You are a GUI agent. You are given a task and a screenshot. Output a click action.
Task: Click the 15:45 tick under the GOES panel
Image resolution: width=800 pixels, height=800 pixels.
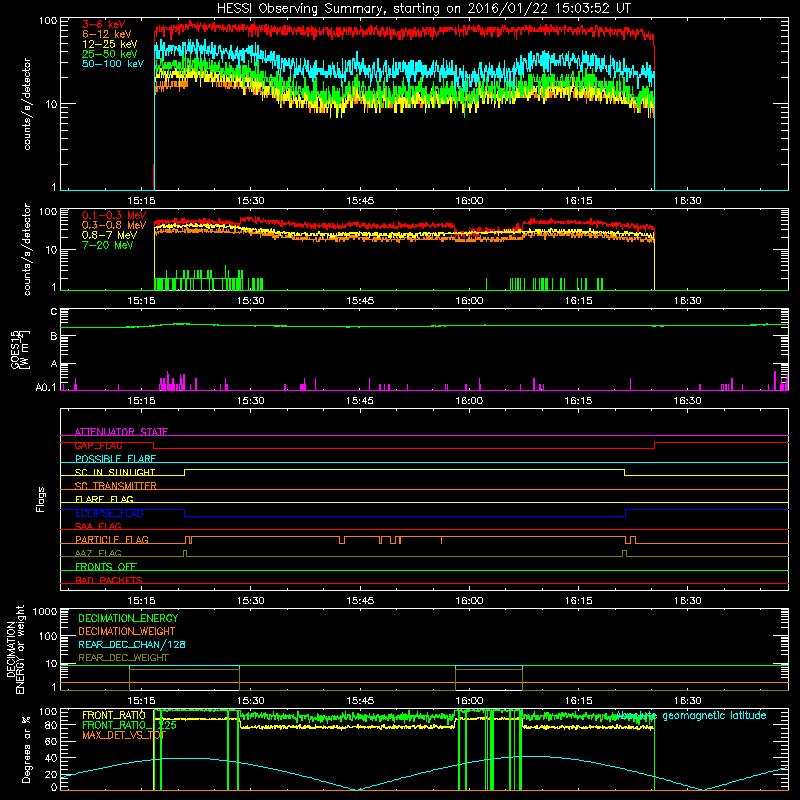click(x=360, y=401)
